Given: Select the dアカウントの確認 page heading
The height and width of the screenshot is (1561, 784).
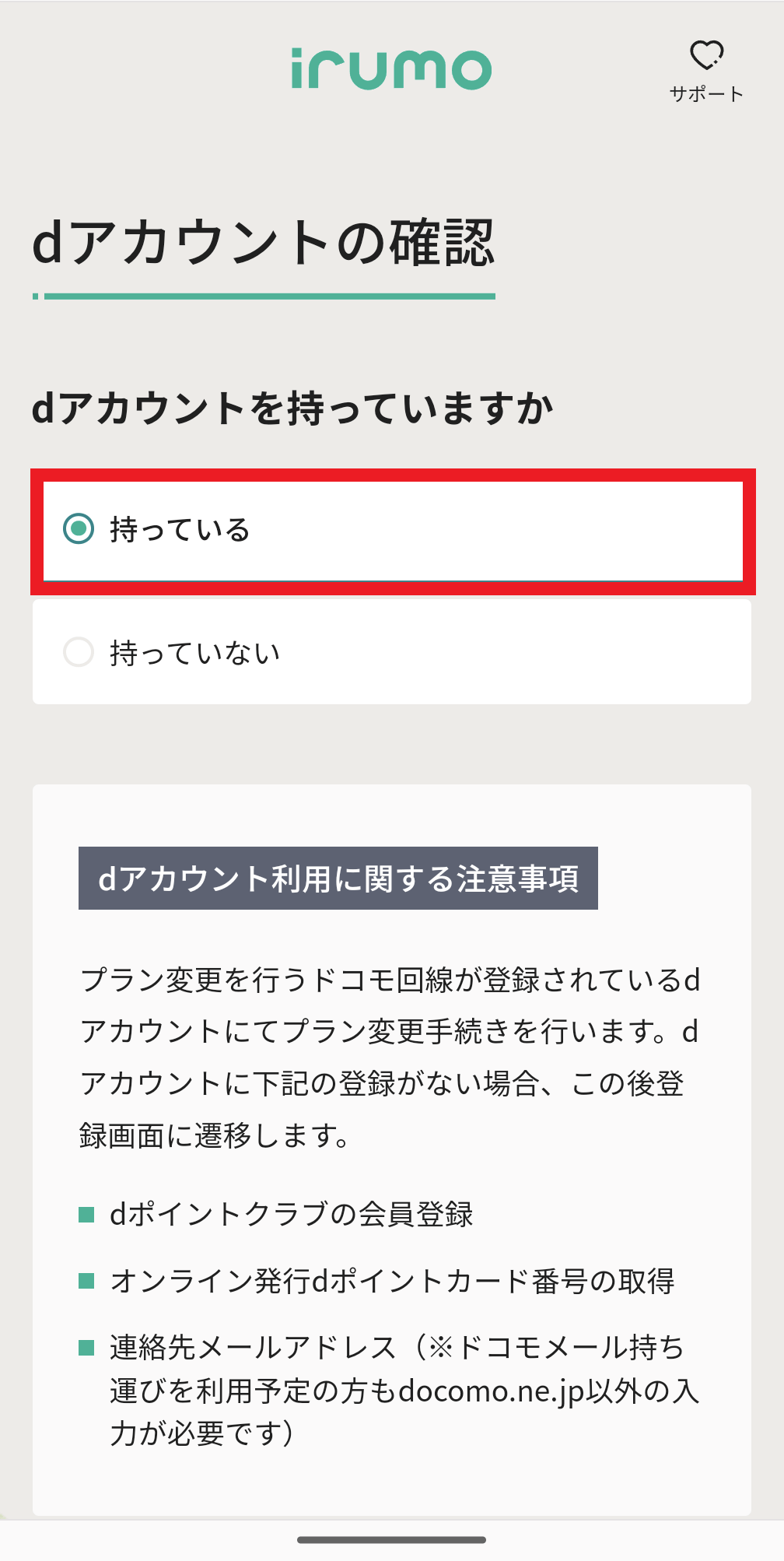Looking at the screenshot, I should click(x=264, y=243).
